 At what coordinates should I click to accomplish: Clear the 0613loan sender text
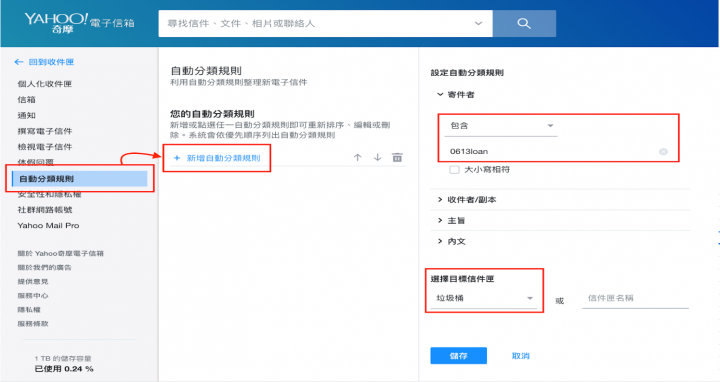pos(663,152)
